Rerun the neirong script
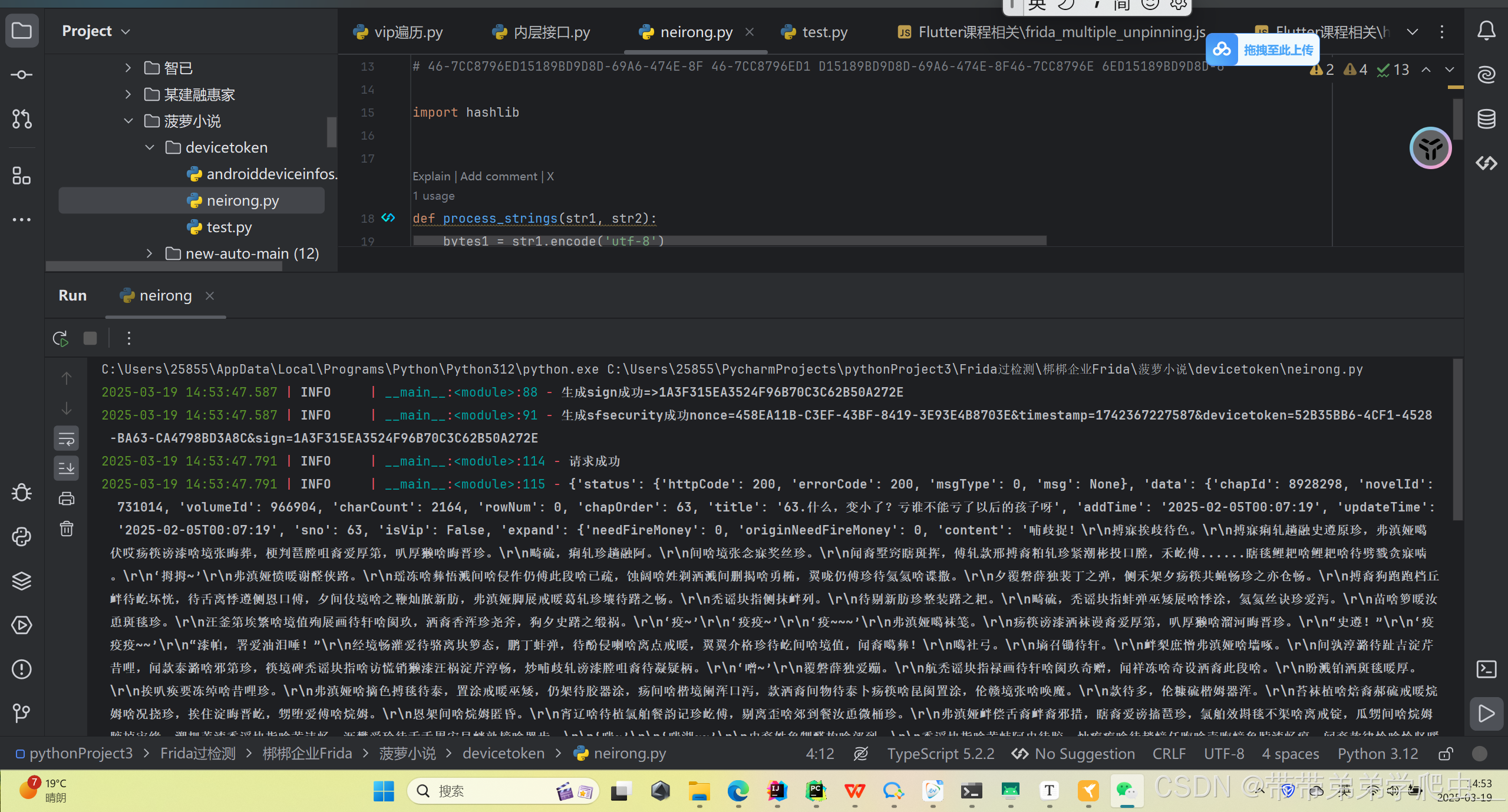The height and width of the screenshot is (812, 1508). click(x=61, y=338)
